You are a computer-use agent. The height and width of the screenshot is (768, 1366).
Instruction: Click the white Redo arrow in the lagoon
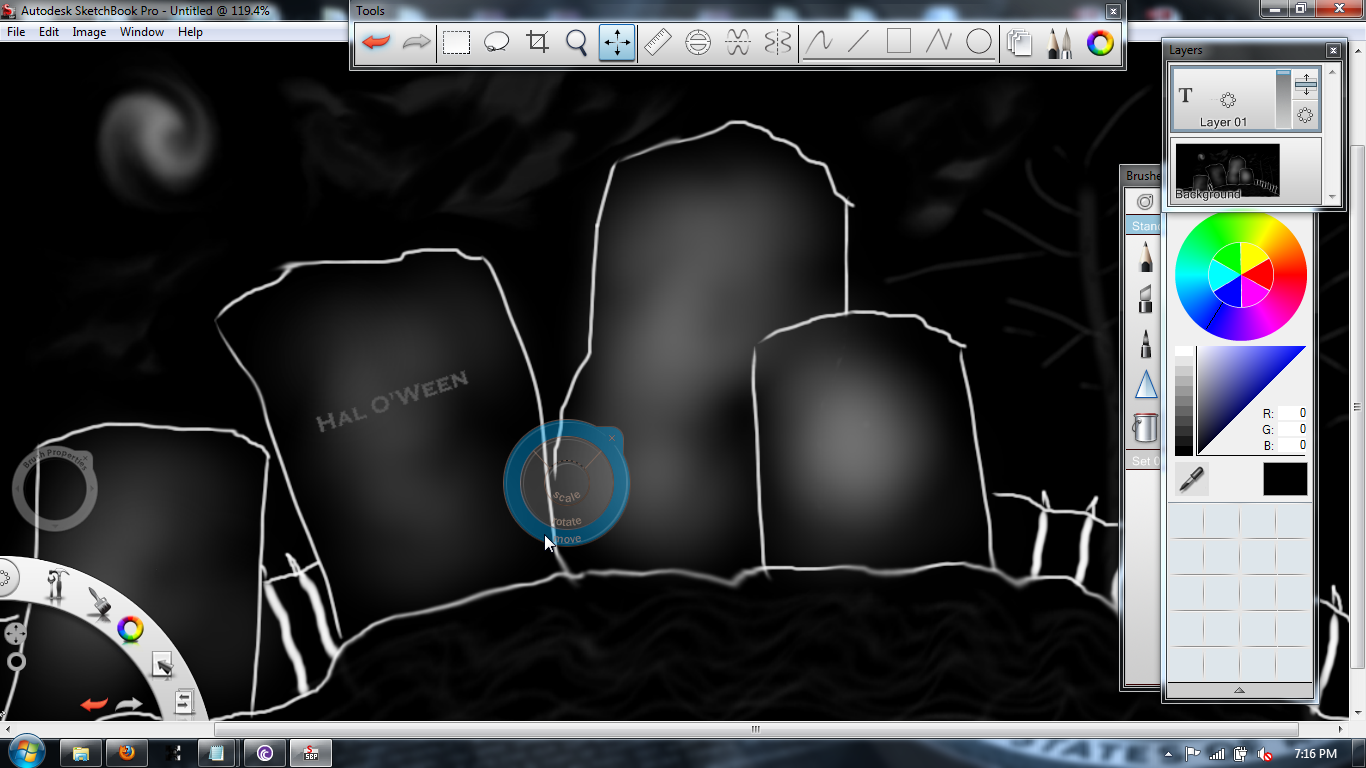(x=130, y=704)
